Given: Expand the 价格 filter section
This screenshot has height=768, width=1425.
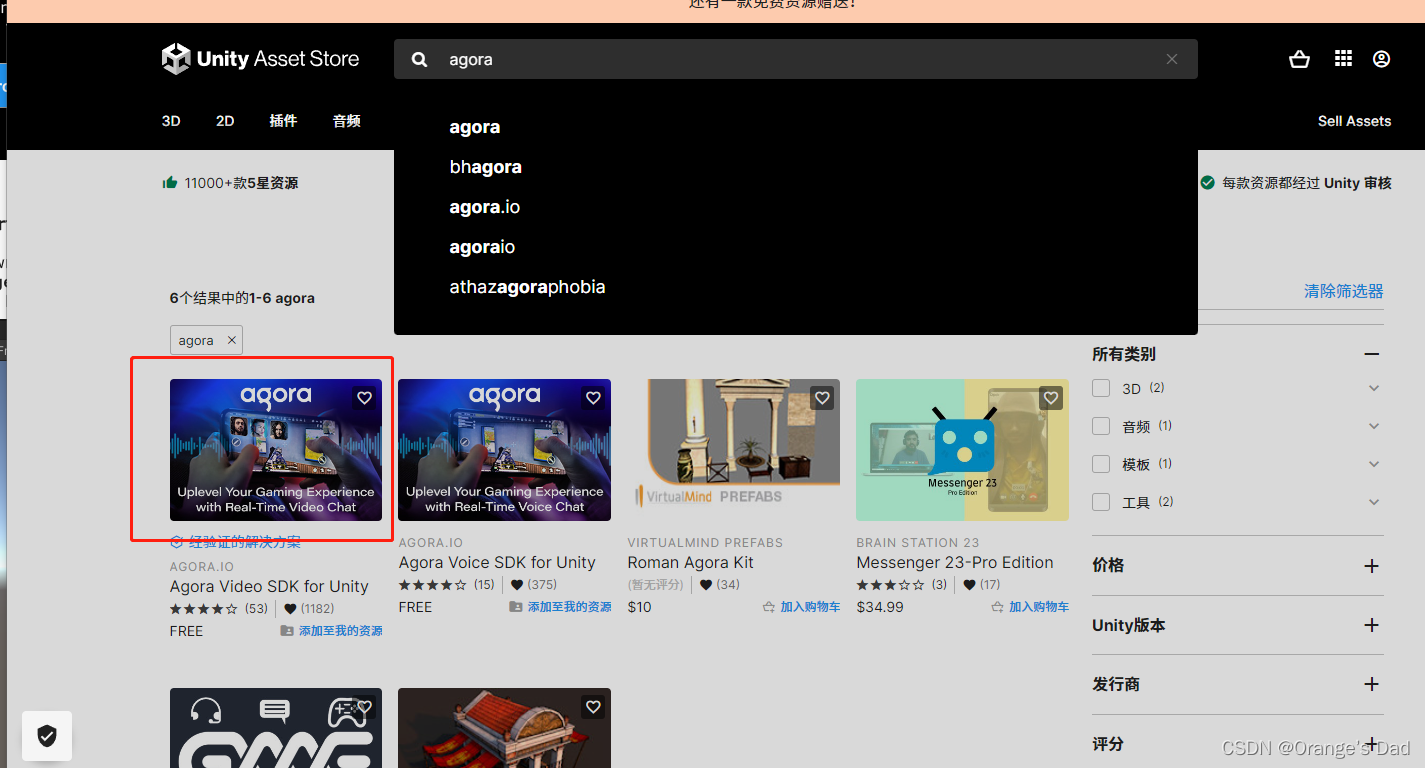Looking at the screenshot, I should [1372, 566].
